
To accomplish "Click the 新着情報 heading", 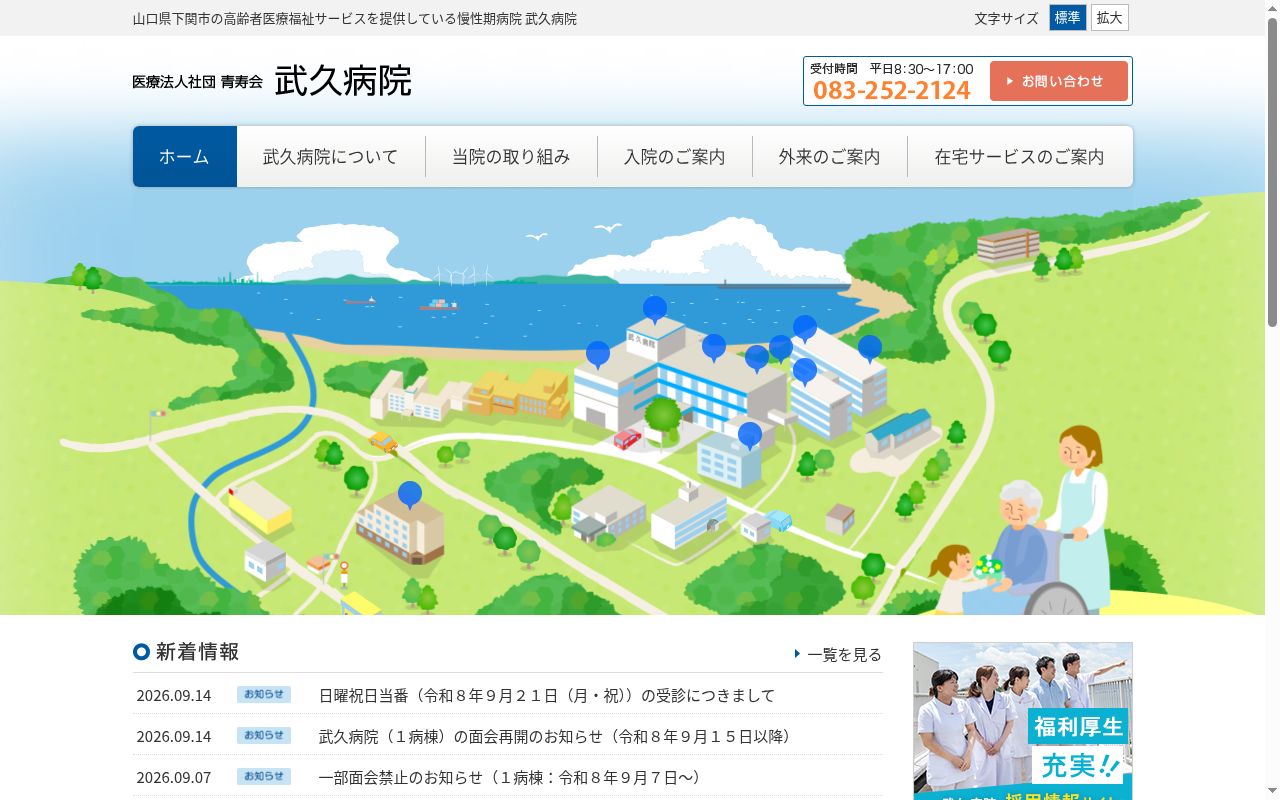I will 197,652.
